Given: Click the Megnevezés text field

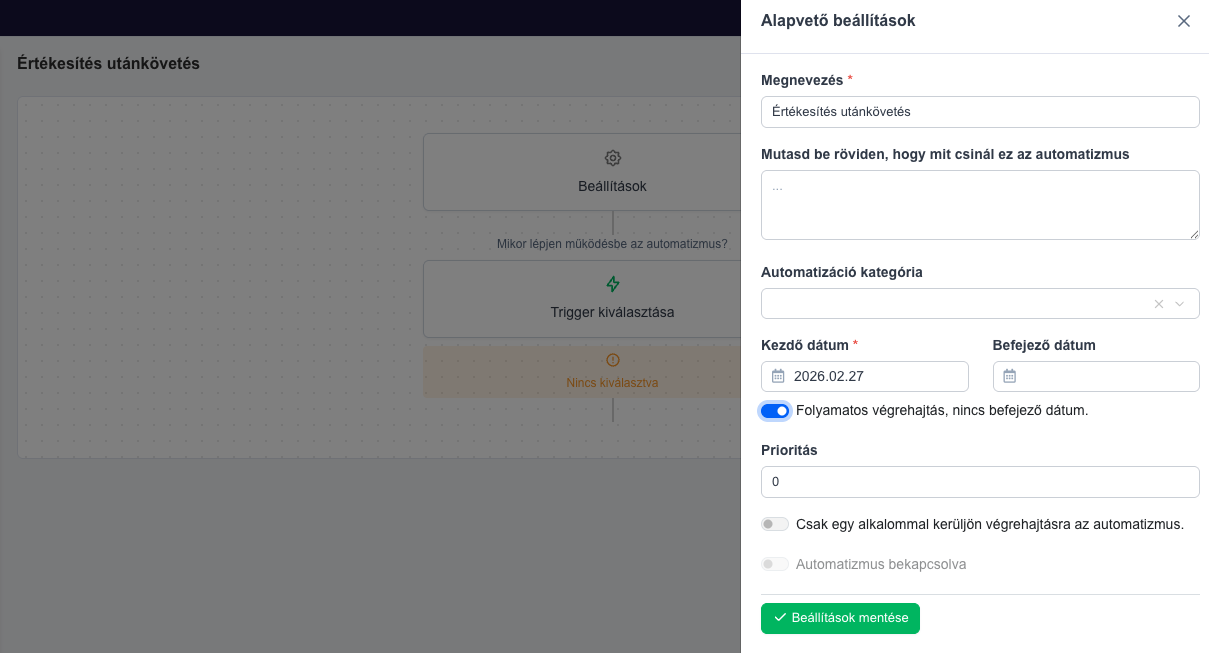Looking at the screenshot, I should (980, 112).
